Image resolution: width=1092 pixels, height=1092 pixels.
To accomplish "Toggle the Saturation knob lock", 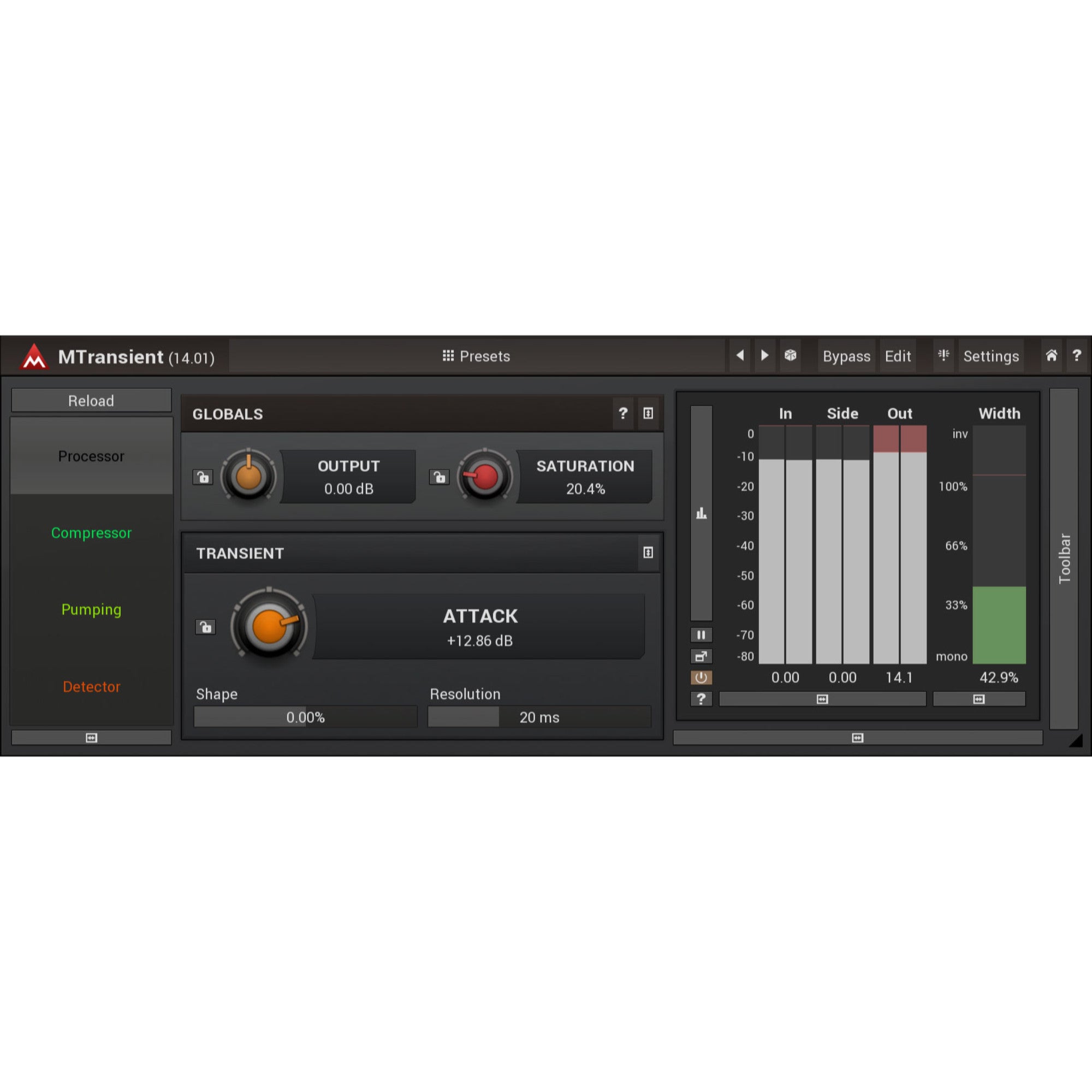I will (x=439, y=477).
